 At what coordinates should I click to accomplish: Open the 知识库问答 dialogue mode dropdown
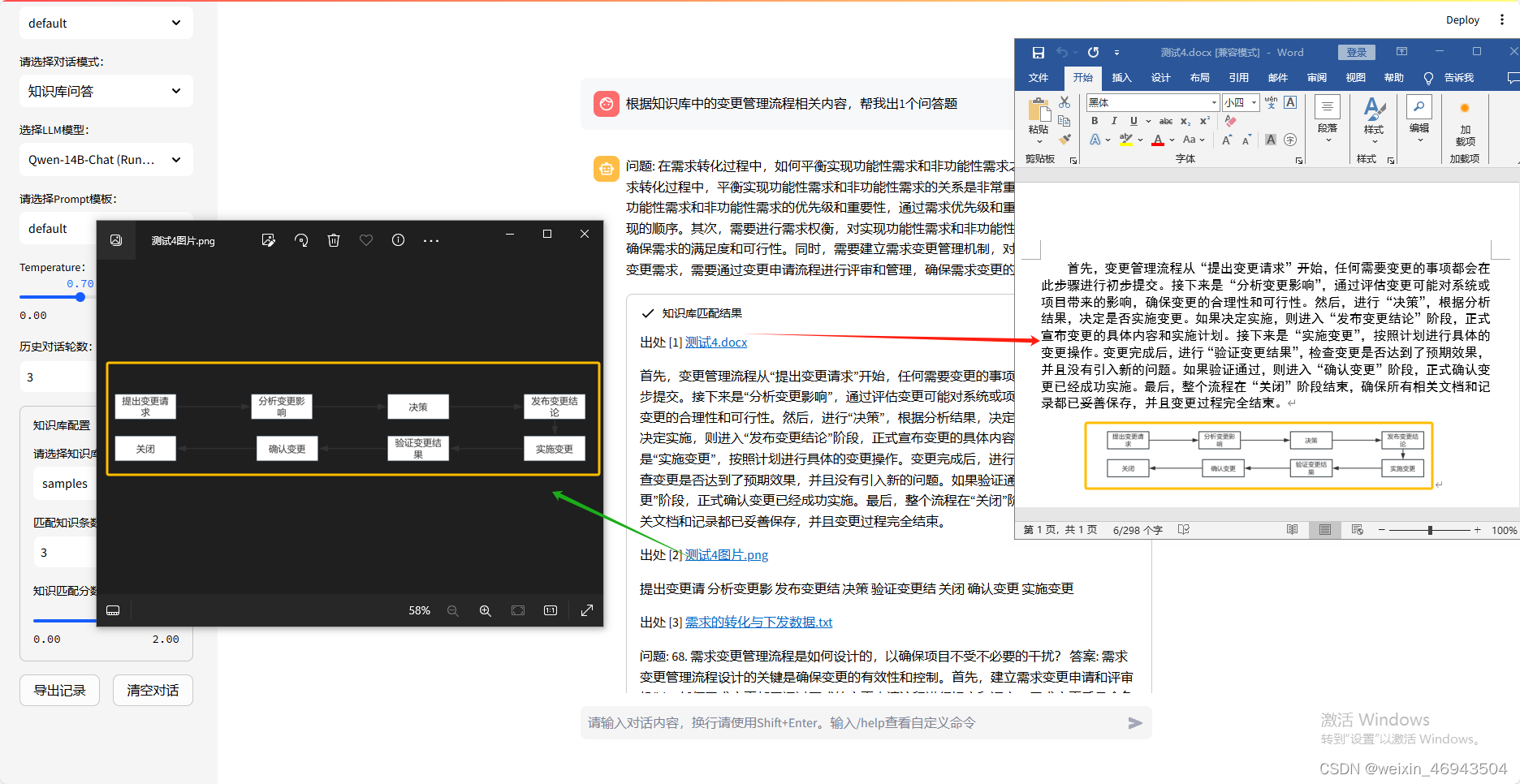pos(106,91)
